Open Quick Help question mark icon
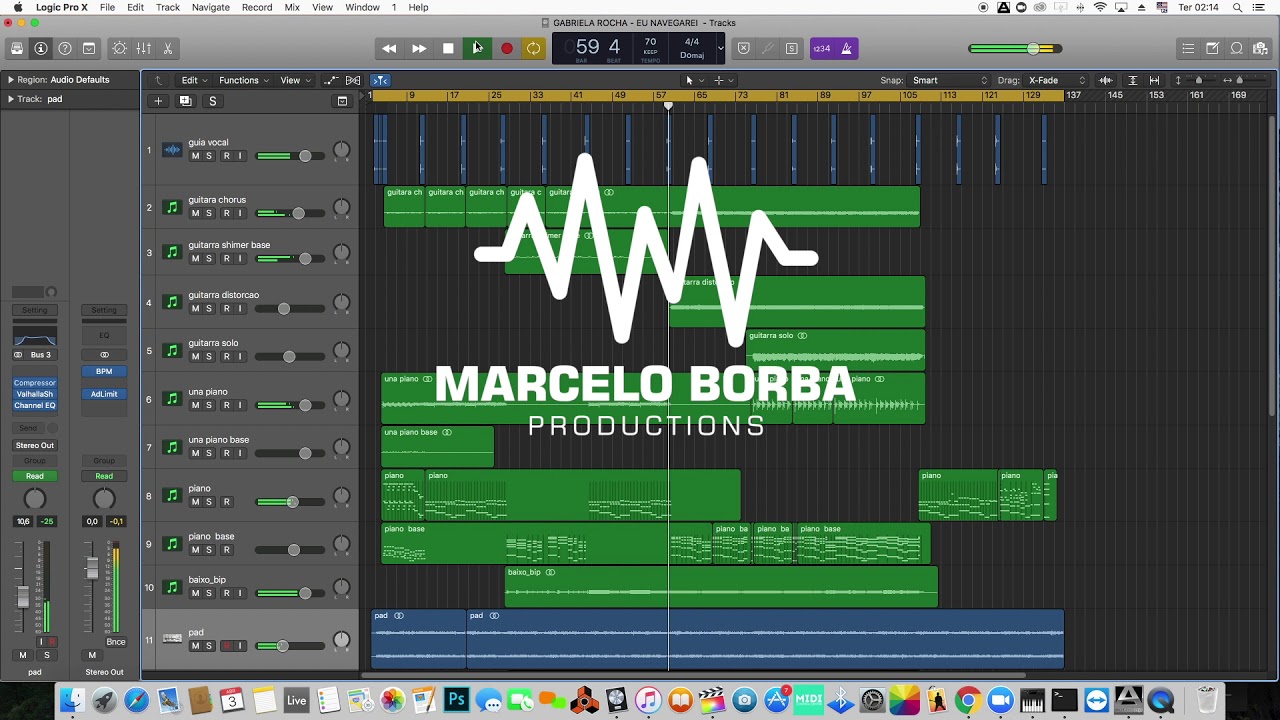The image size is (1280, 720). click(x=65, y=48)
